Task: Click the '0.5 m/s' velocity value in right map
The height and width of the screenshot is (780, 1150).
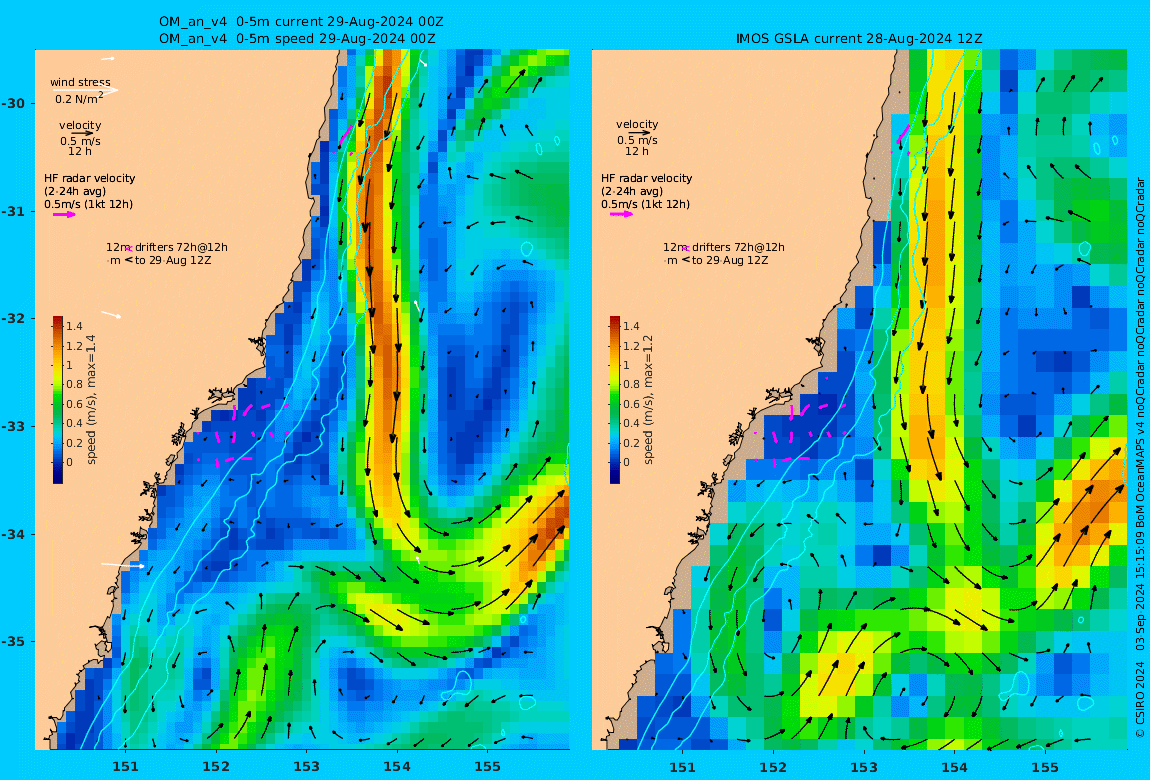Action: point(637,141)
